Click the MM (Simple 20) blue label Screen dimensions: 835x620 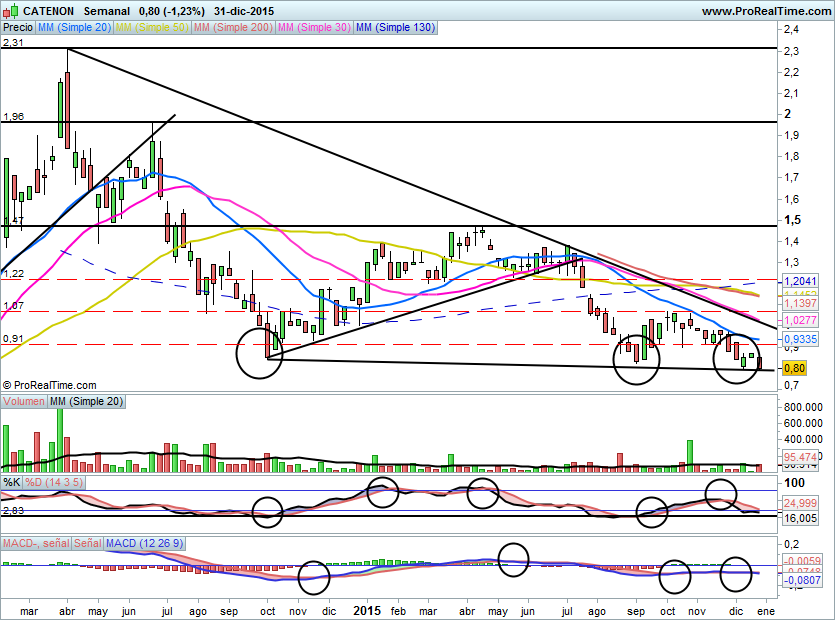point(74,28)
